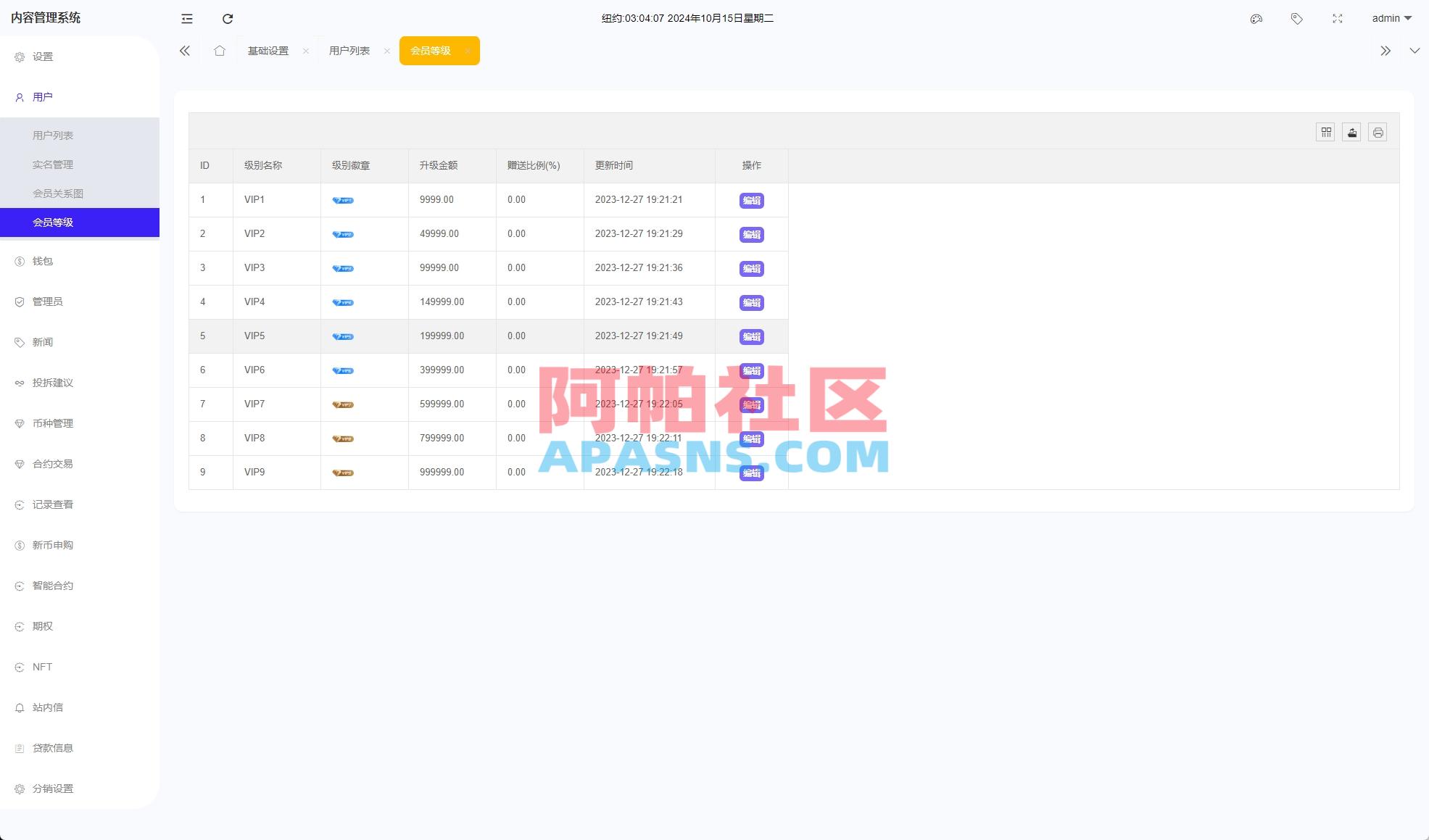Click the VIP7 gold badge thumbnail
Viewport: 1429px width, 840px height.
342,404
